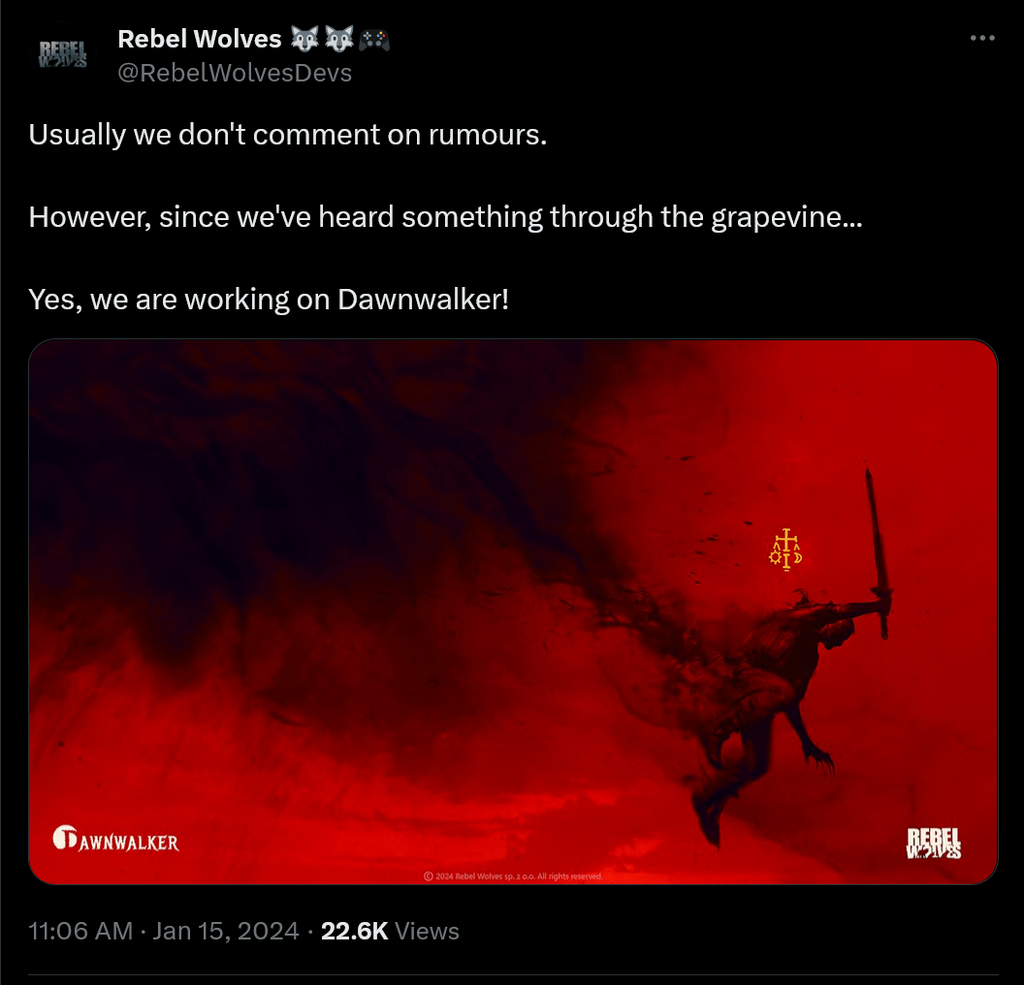Image resolution: width=1024 pixels, height=985 pixels.
Task: Click the Rebel Wolves profile avatar
Action: coord(63,54)
